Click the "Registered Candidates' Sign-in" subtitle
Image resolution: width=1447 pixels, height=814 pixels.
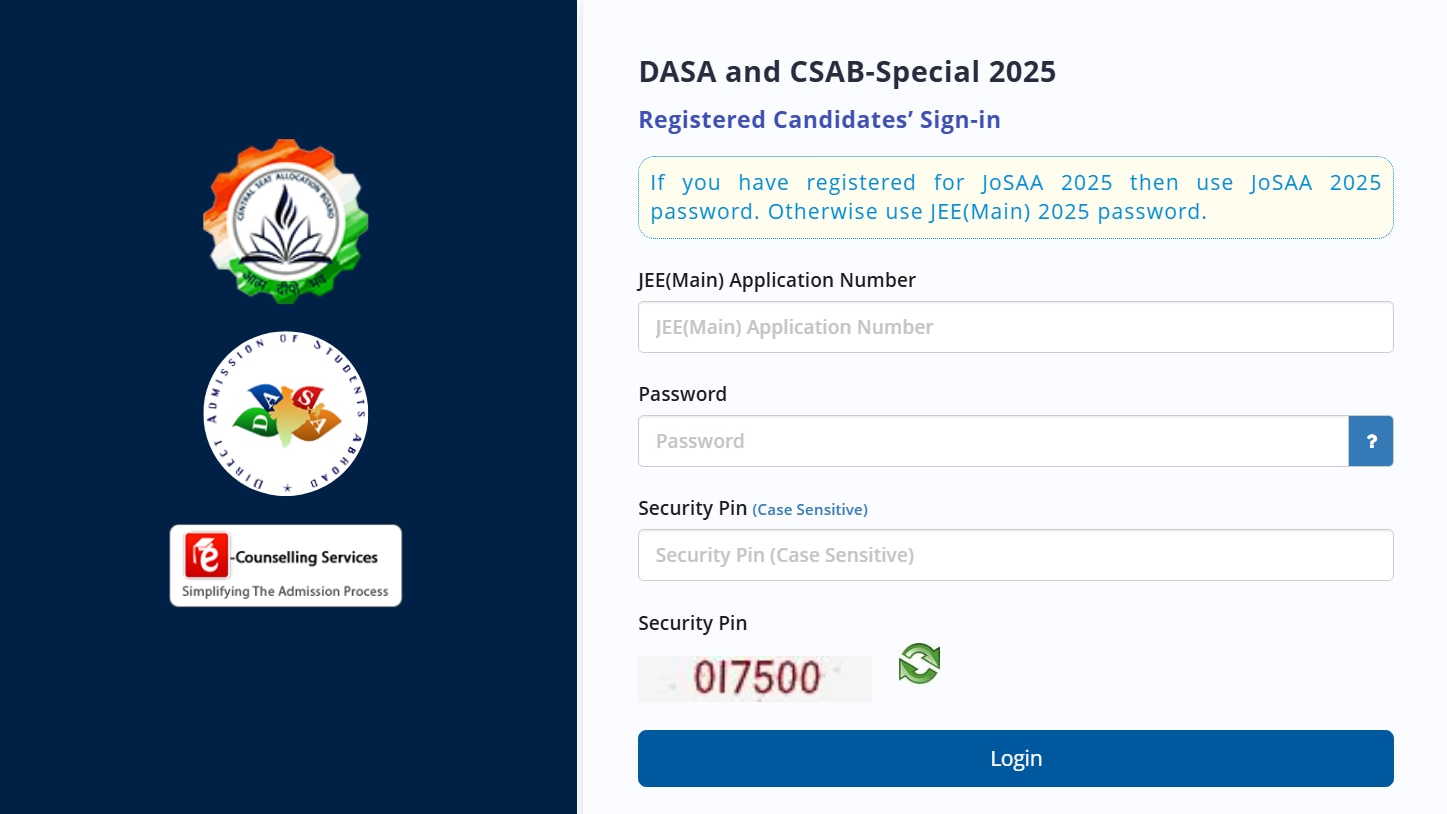coord(819,120)
